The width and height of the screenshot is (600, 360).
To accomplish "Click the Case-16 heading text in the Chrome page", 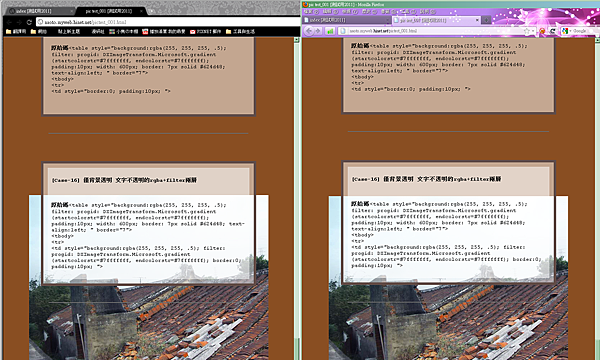I will [124, 180].
